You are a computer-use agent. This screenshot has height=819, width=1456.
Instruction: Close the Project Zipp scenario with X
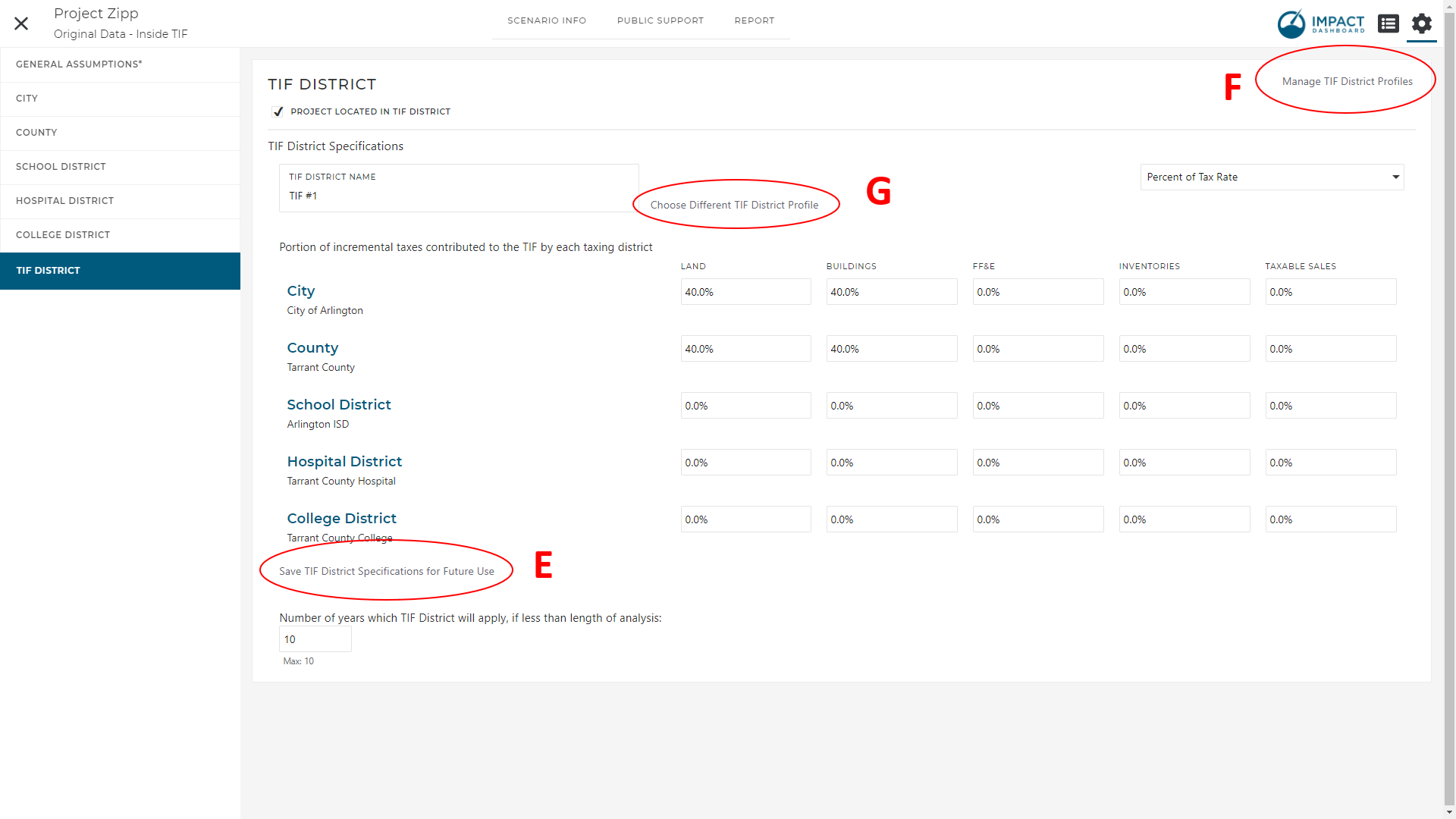click(x=21, y=24)
